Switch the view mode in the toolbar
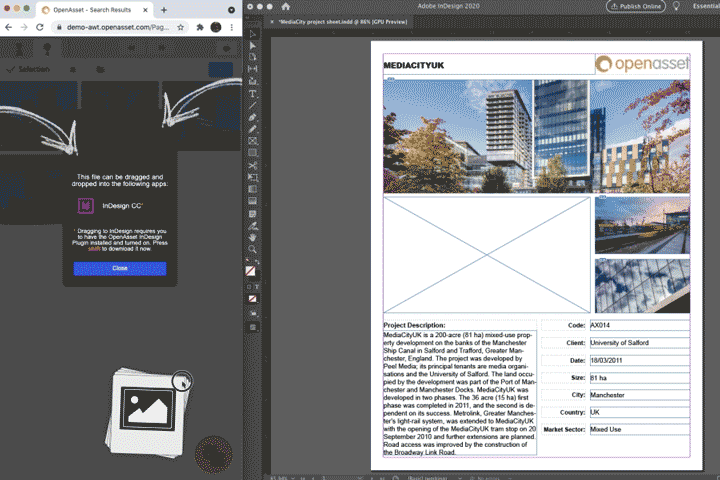Screen dimensions: 720x480 tap(253, 313)
